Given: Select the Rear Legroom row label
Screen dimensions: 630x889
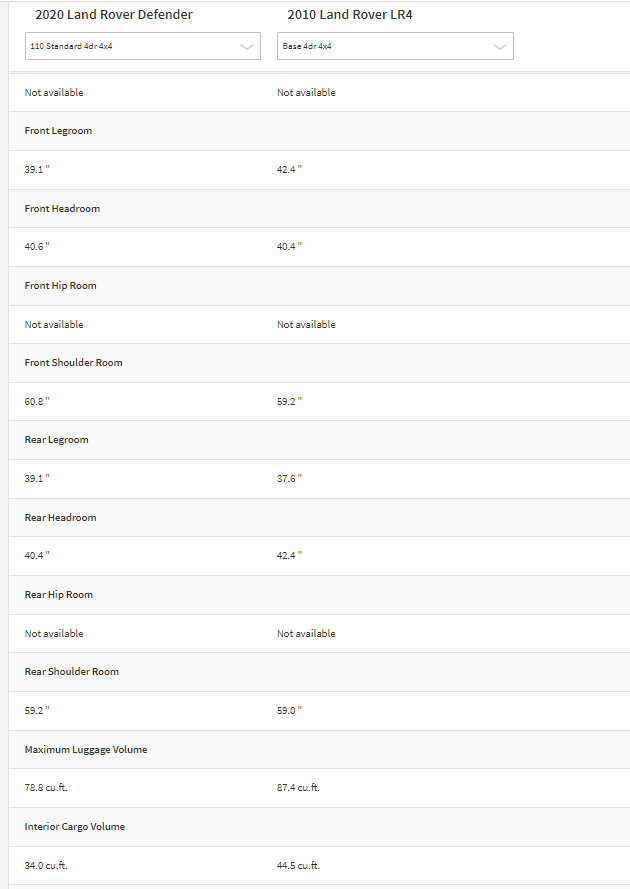Looking at the screenshot, I should coord(57,440).
